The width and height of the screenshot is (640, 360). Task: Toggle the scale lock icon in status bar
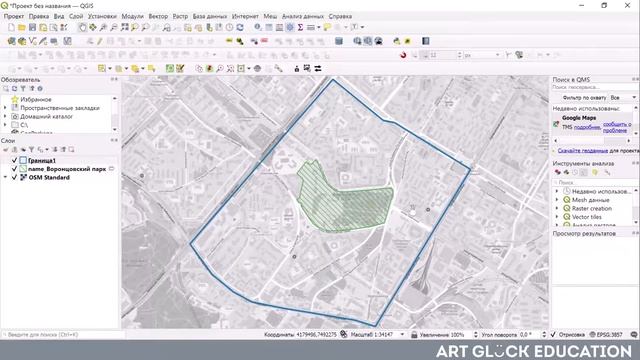[x=414, y=334]
